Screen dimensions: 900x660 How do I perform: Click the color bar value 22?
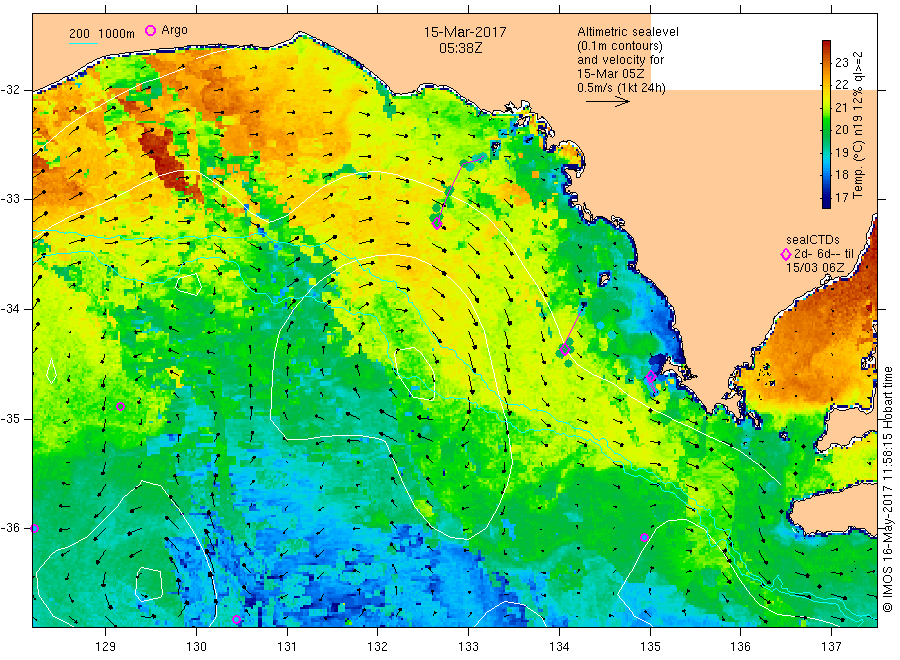tap(841, 85)
